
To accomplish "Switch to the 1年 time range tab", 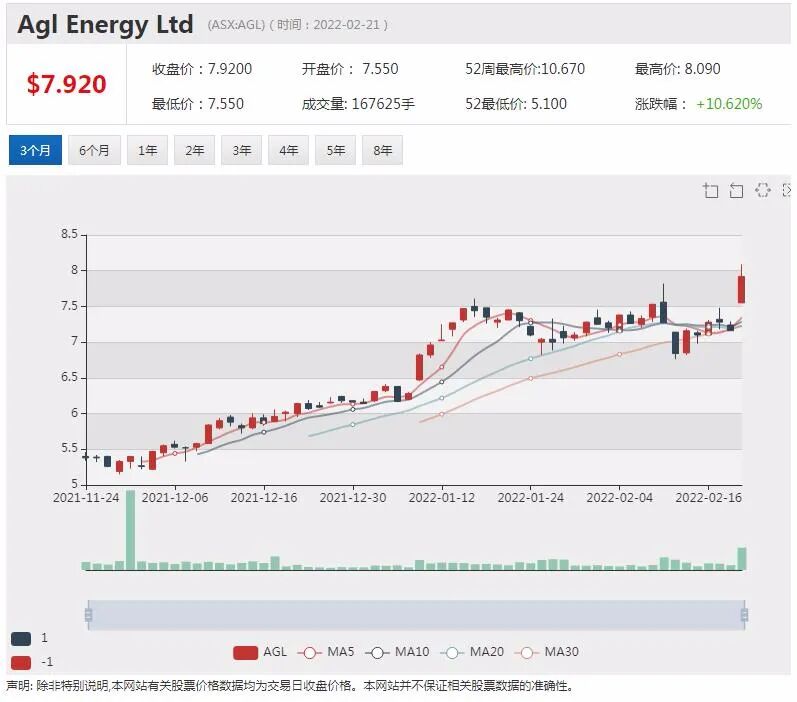I will [147, 150].
